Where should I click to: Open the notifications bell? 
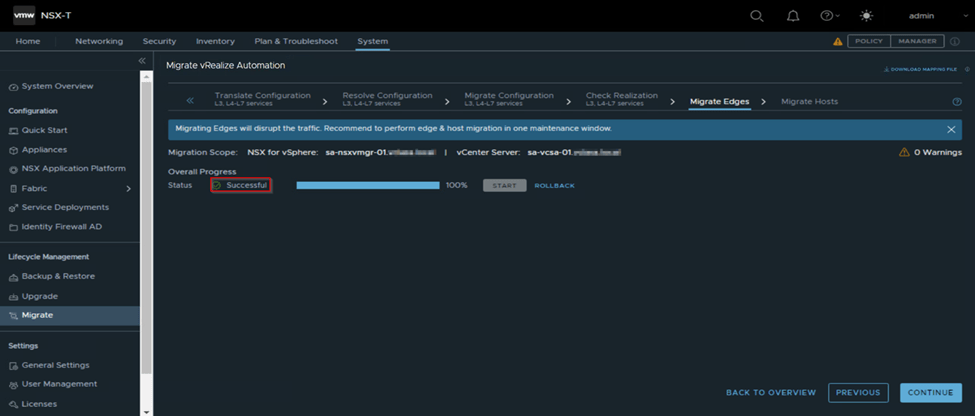(793, 16)
